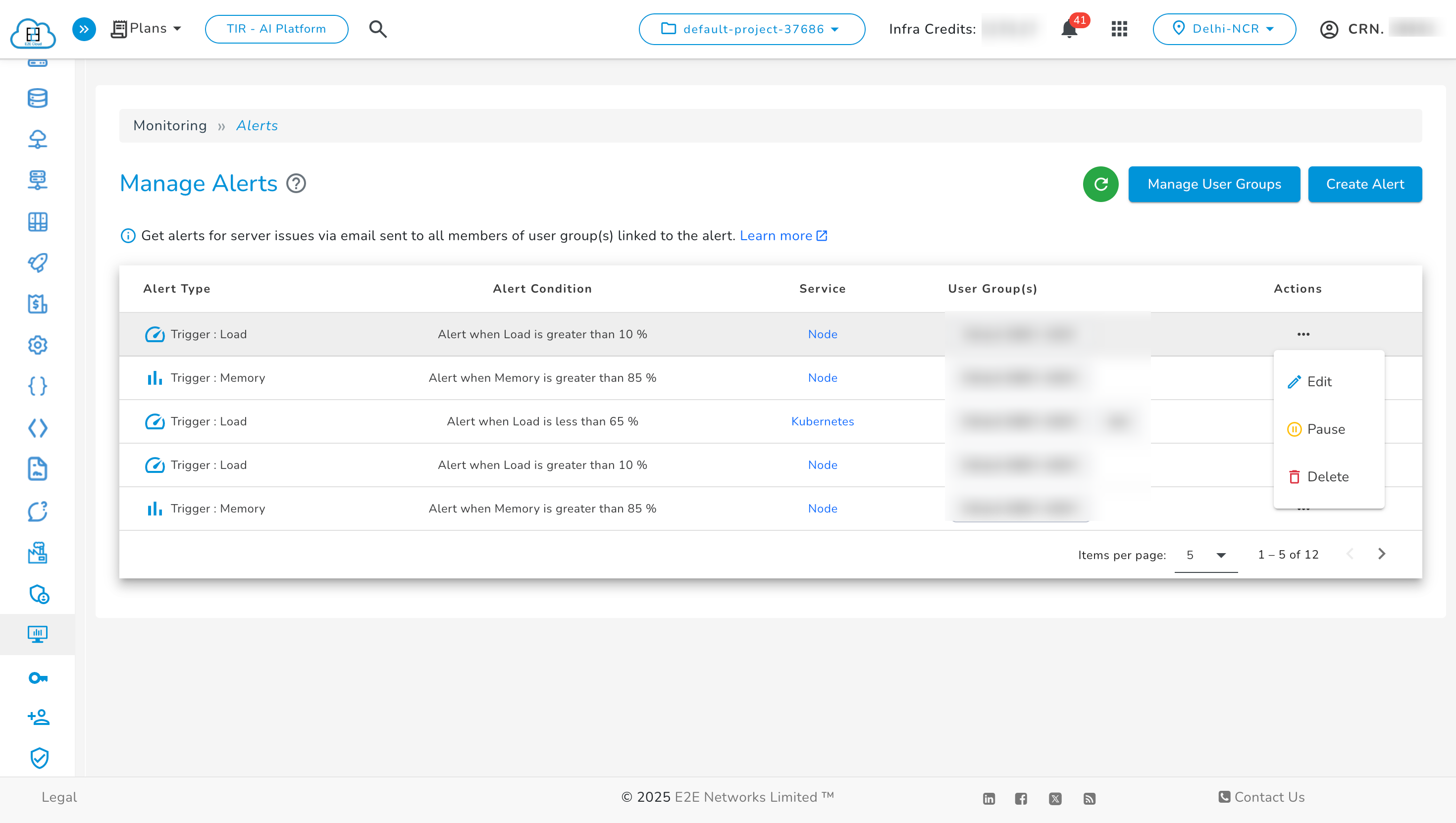This screenshot has width=1456, height=823.
Task: Select the Monitoring icon in the sidebar
Action: pyautogui.click(x=37, y=634)
